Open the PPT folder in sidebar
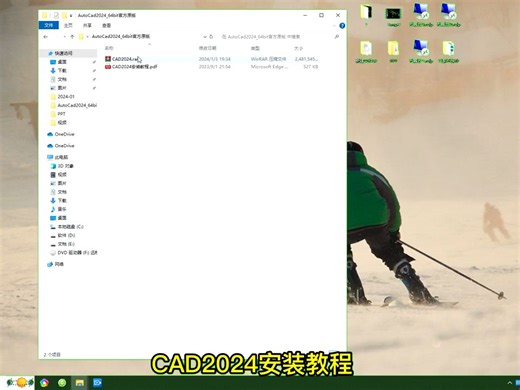 pyautogui.click(x=62, y=114)
